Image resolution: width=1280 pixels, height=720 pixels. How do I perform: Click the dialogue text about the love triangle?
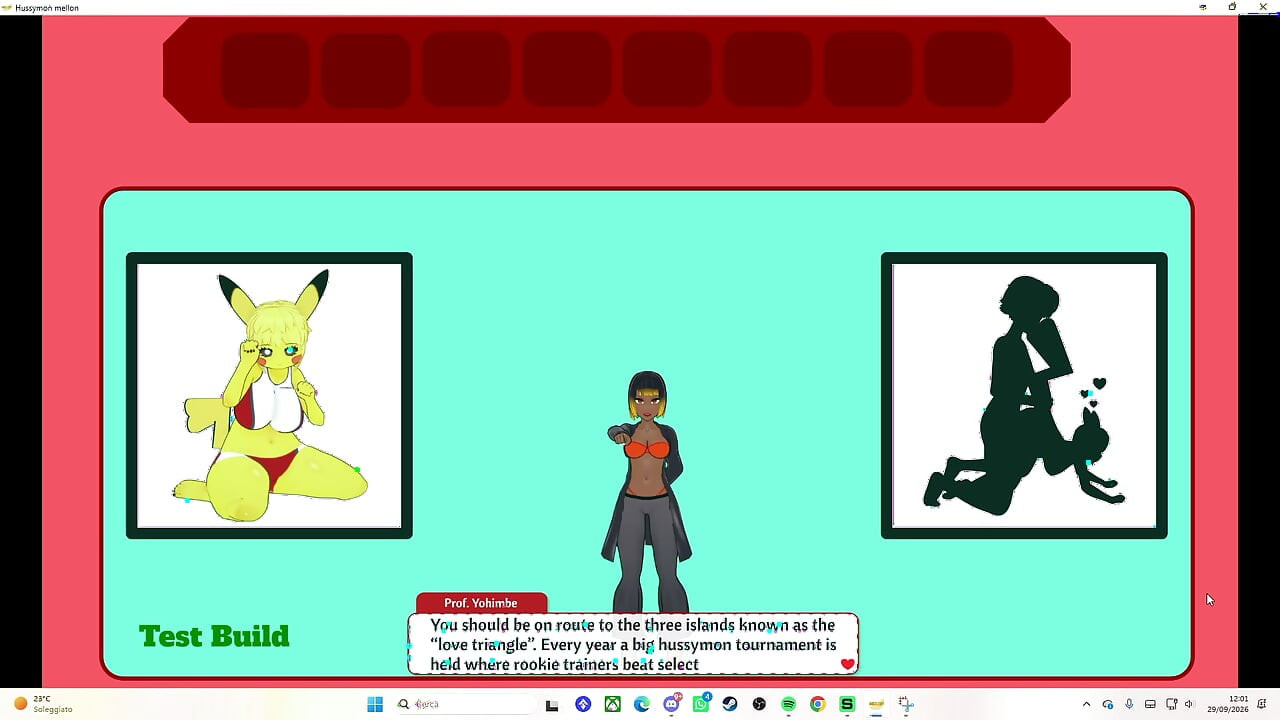pyautogui.click(x=633, y=644)
